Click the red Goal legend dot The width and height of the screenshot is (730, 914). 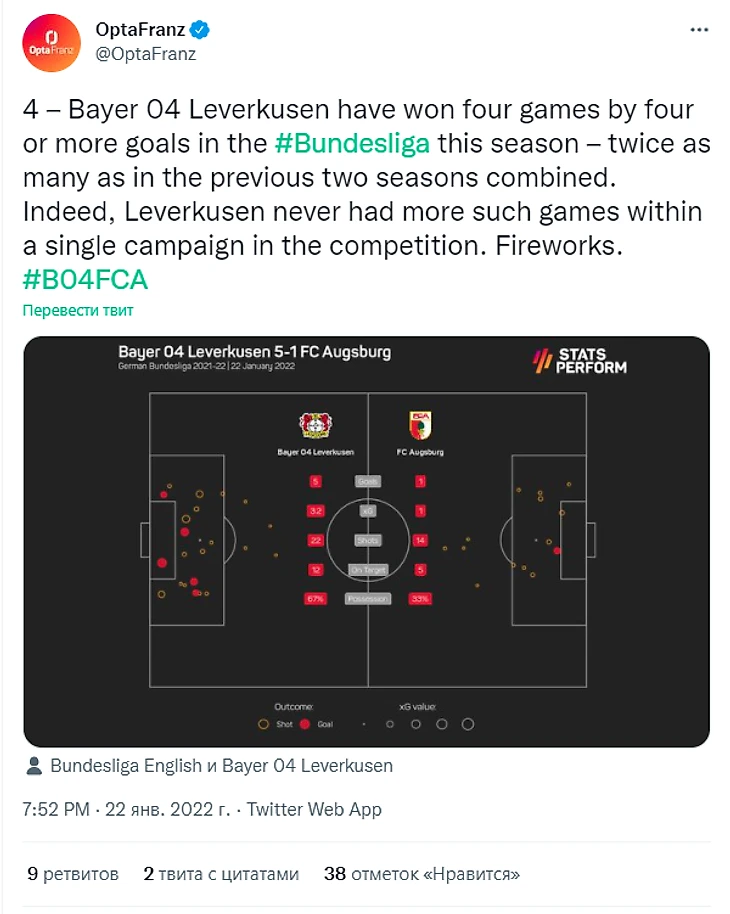[x=306, y=724]
